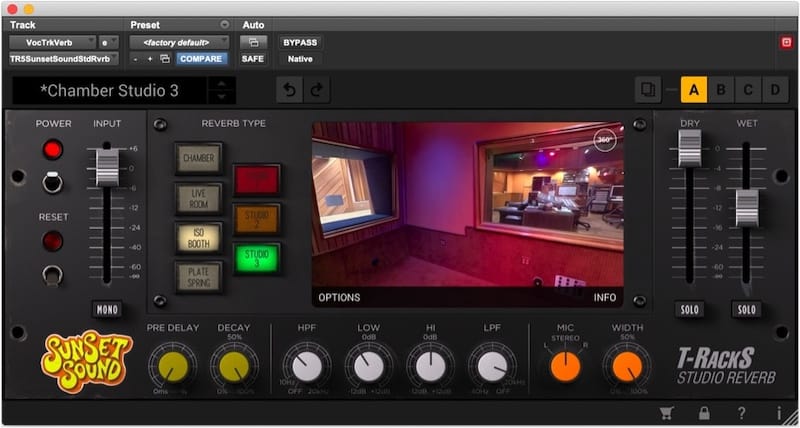Select the LIVE ROOM reverb type
The width and height of the screenshot is (800, 428).
(198, 198)
